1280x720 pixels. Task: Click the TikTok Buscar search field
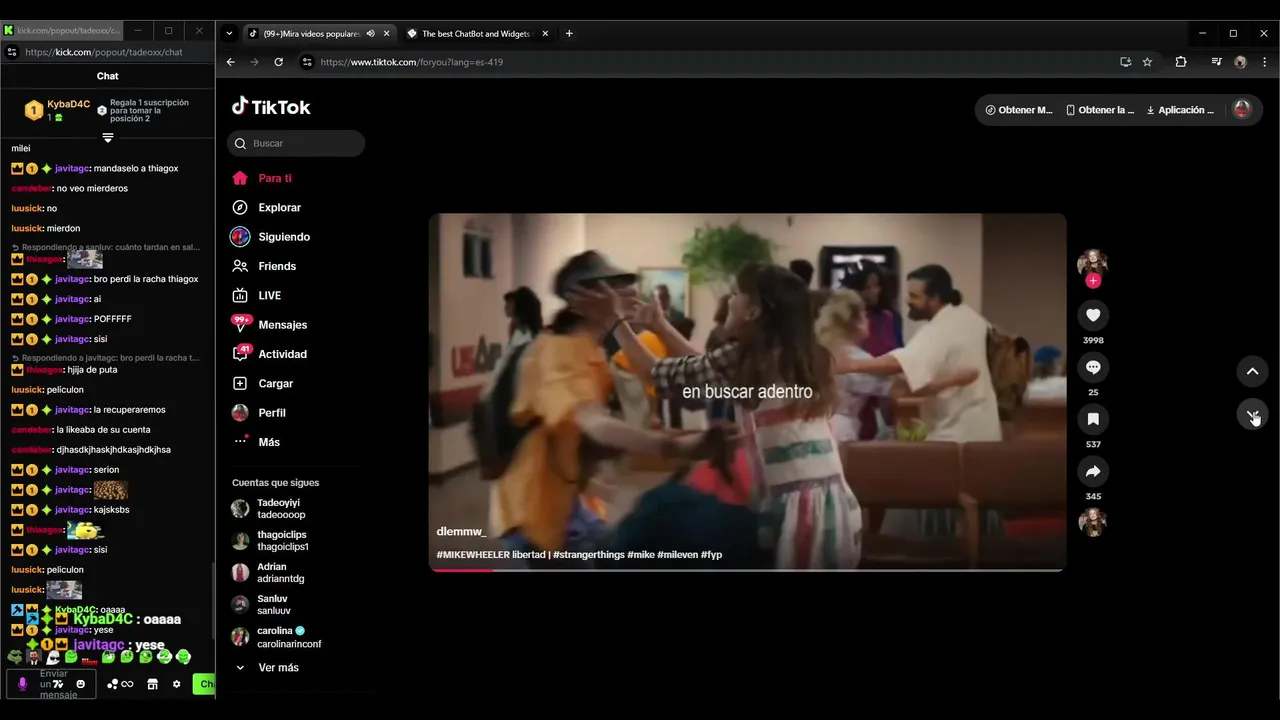pyautogui.click(x=296, y=143)
